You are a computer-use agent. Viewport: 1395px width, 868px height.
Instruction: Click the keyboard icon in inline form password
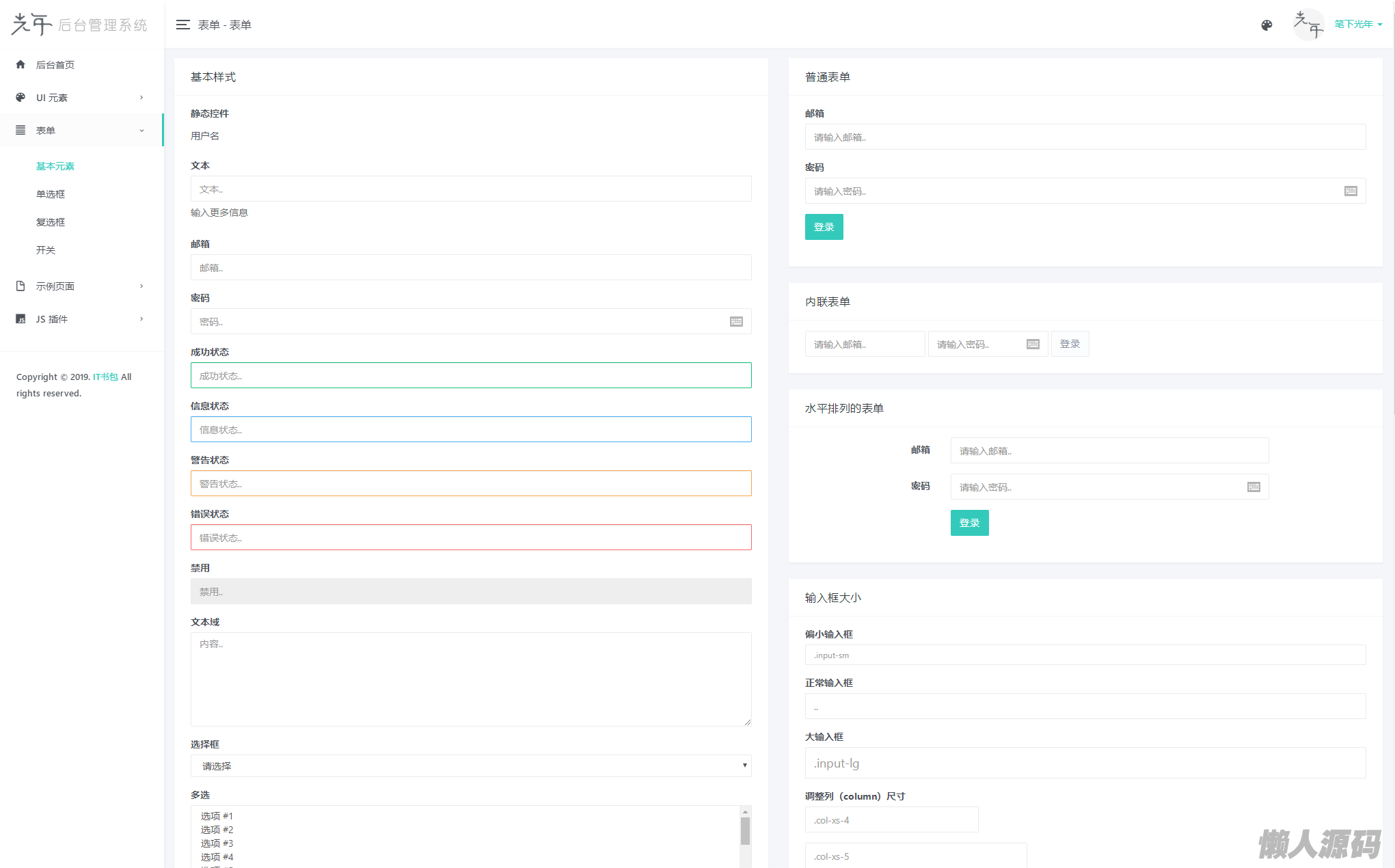click(x=1033, y=344)
